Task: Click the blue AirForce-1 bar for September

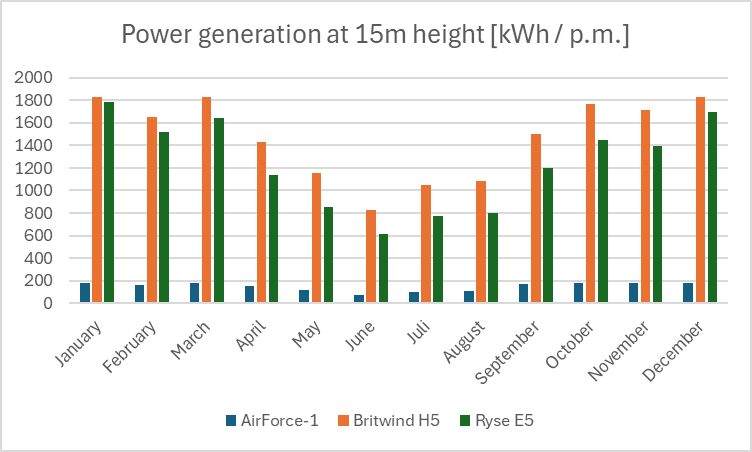Action: click(x=521, y=293)
